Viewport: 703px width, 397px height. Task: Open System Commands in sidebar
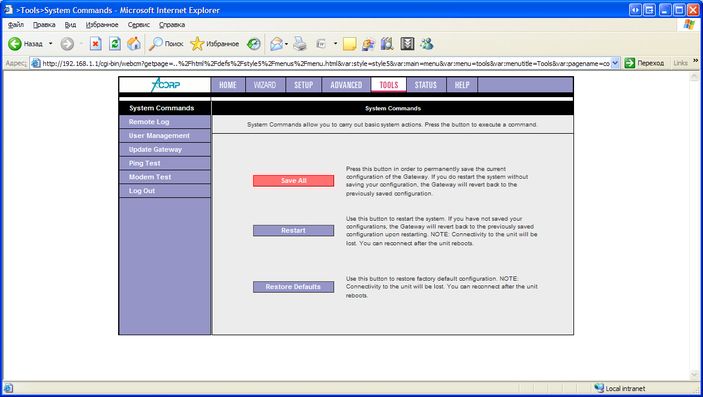click(165, 108)
